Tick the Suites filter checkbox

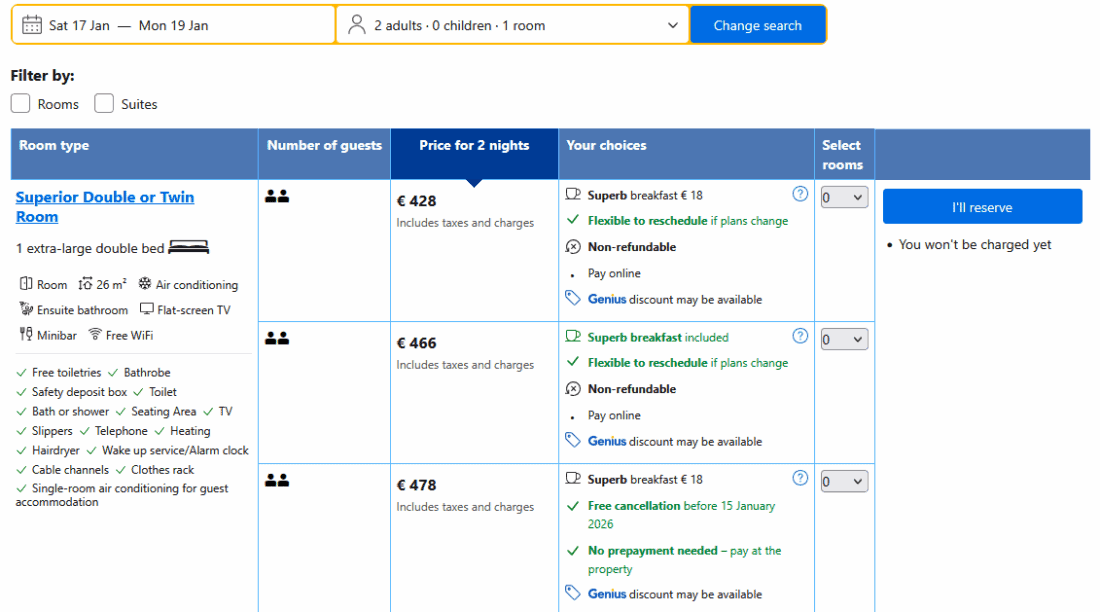tap(104, 103)
